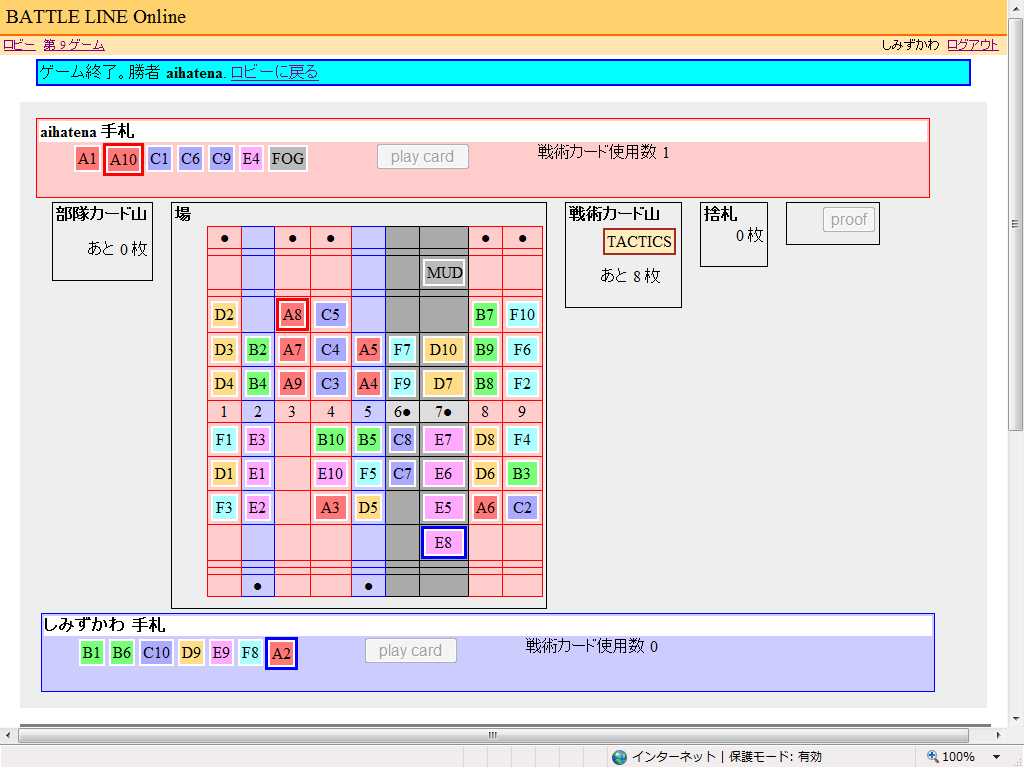Viewport: 1024px width, 768px height.
Task: Click the ログアウト logout link
Action: point(972,45)
